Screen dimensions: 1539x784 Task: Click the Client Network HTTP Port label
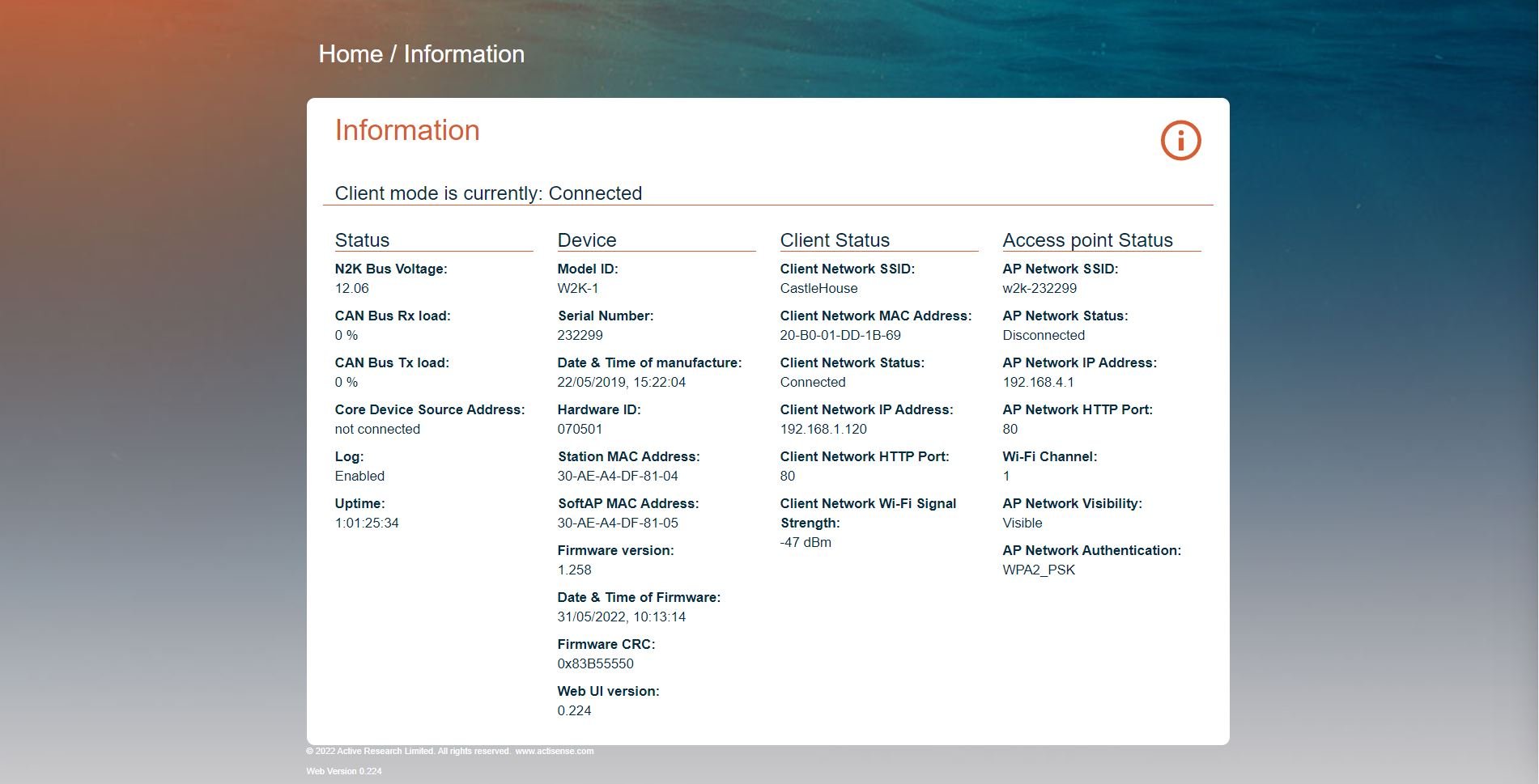click(x=865, y=456)
